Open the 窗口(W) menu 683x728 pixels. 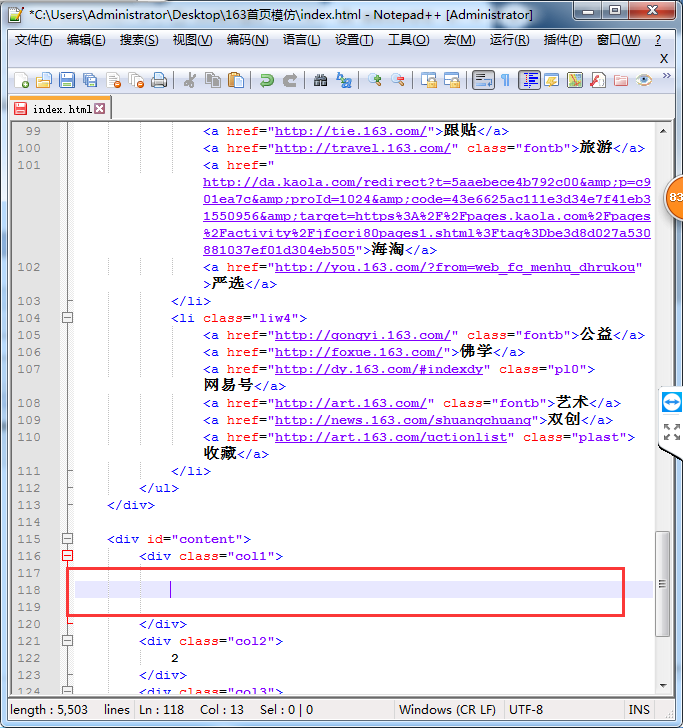click(618, 40)
